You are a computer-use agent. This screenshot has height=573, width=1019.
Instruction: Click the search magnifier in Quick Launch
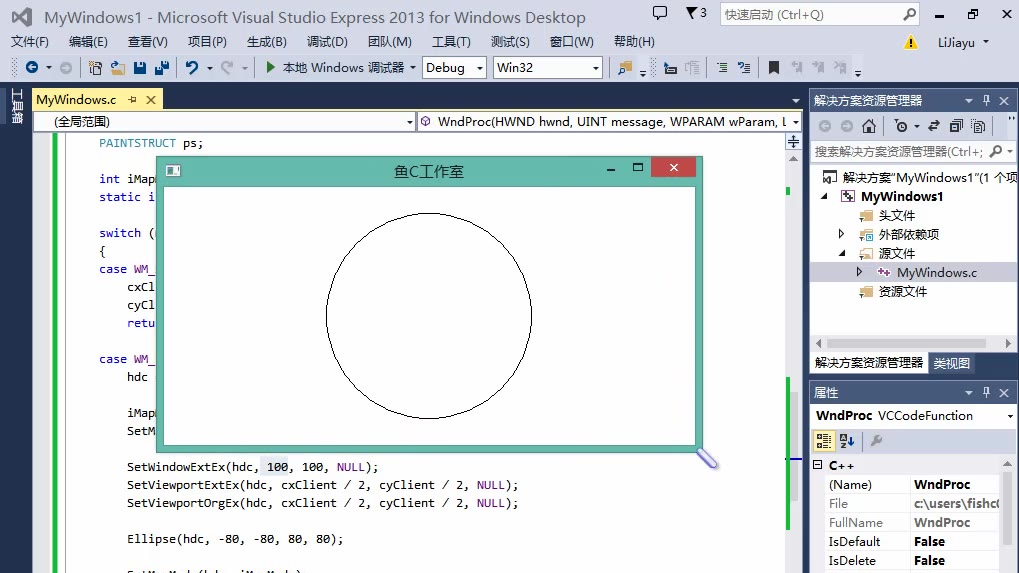(909, 14)
